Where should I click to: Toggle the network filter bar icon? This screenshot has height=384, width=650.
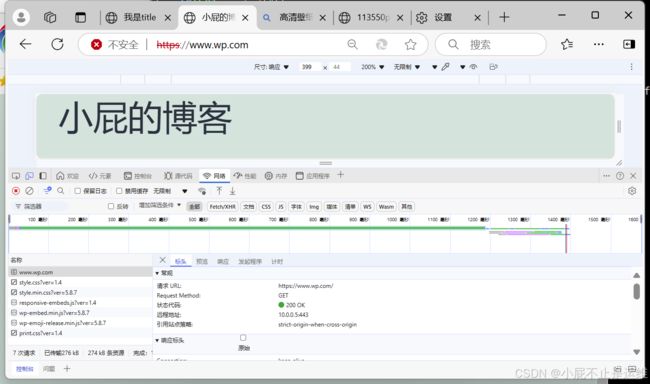tap(47, 190)
